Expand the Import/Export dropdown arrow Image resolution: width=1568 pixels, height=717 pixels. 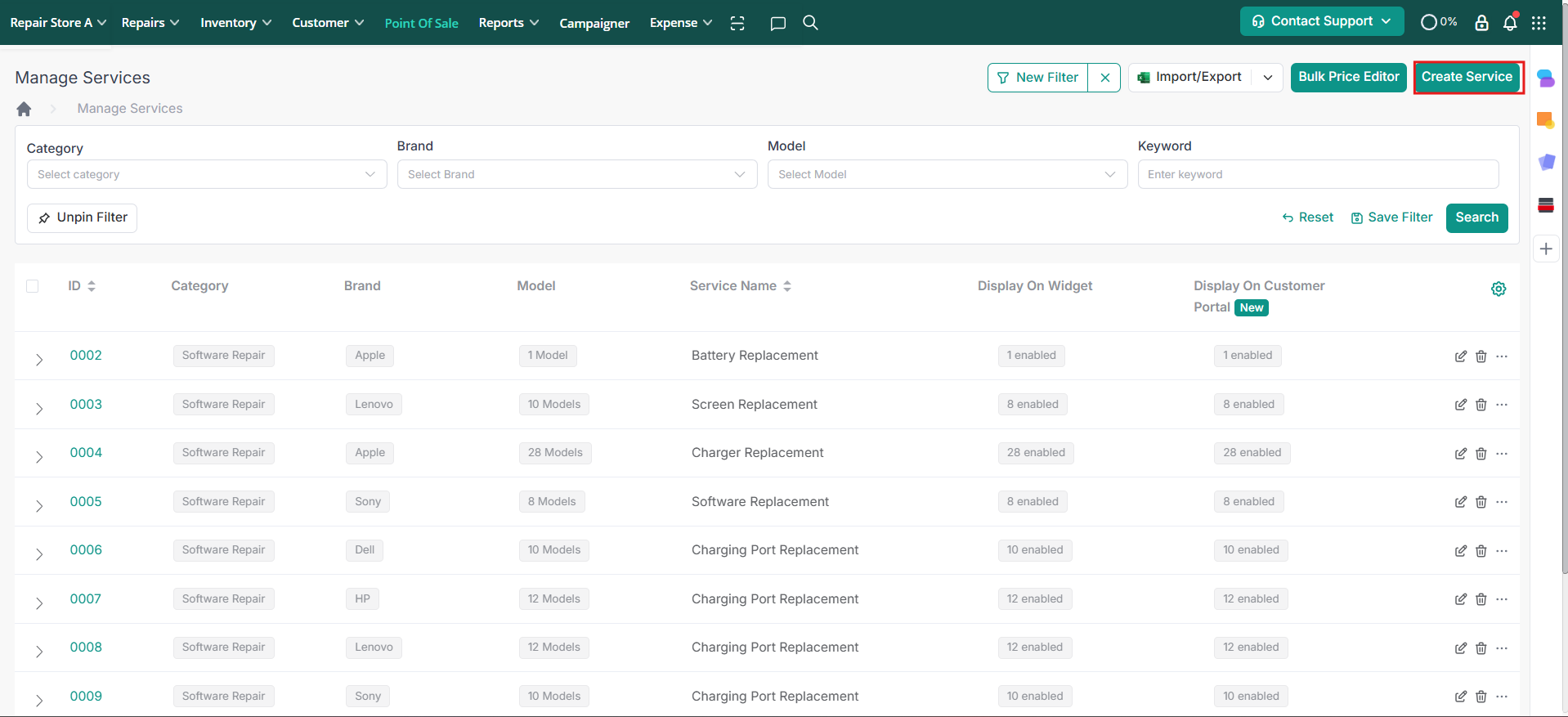[x=1267, y=78]
